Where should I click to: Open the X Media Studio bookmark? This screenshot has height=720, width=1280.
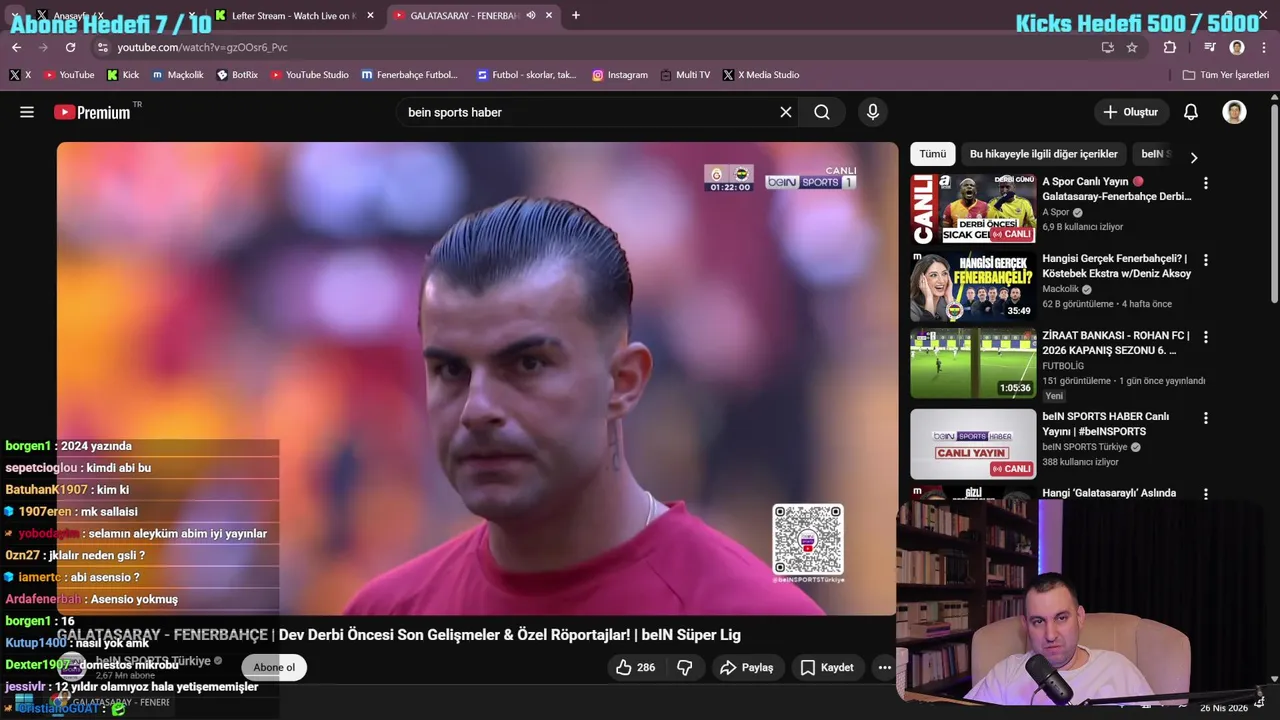[761, 75]
